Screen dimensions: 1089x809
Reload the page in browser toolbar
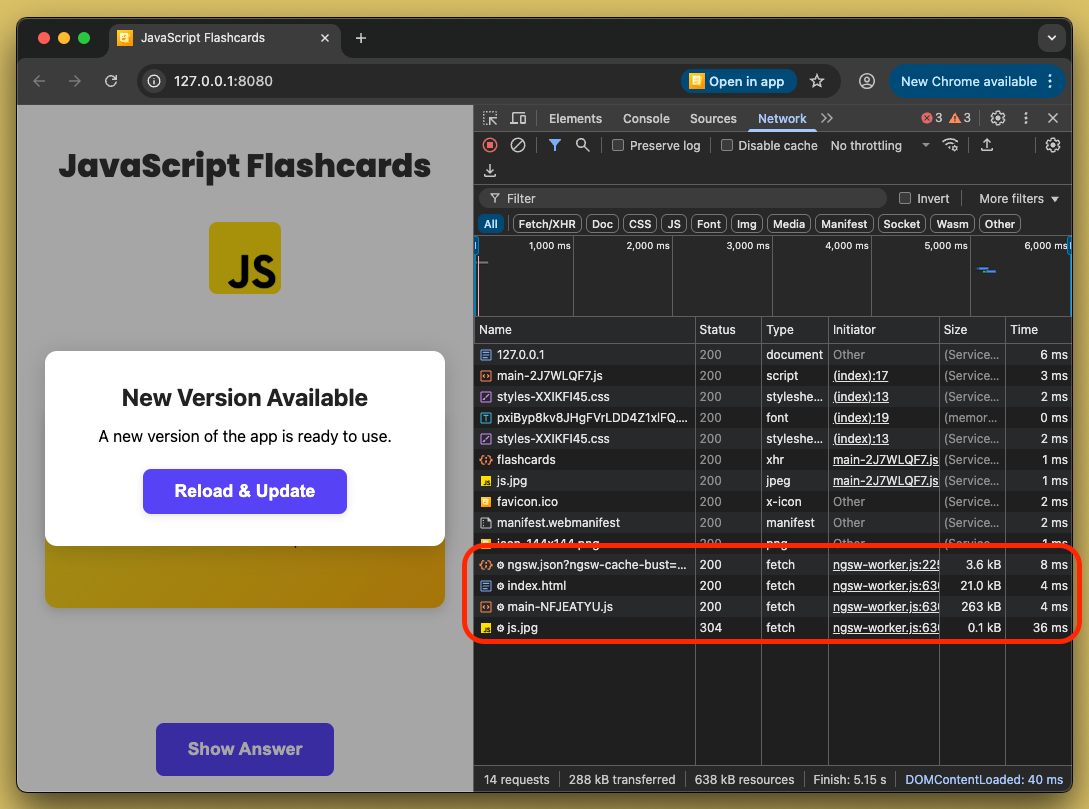click(111, 81)
